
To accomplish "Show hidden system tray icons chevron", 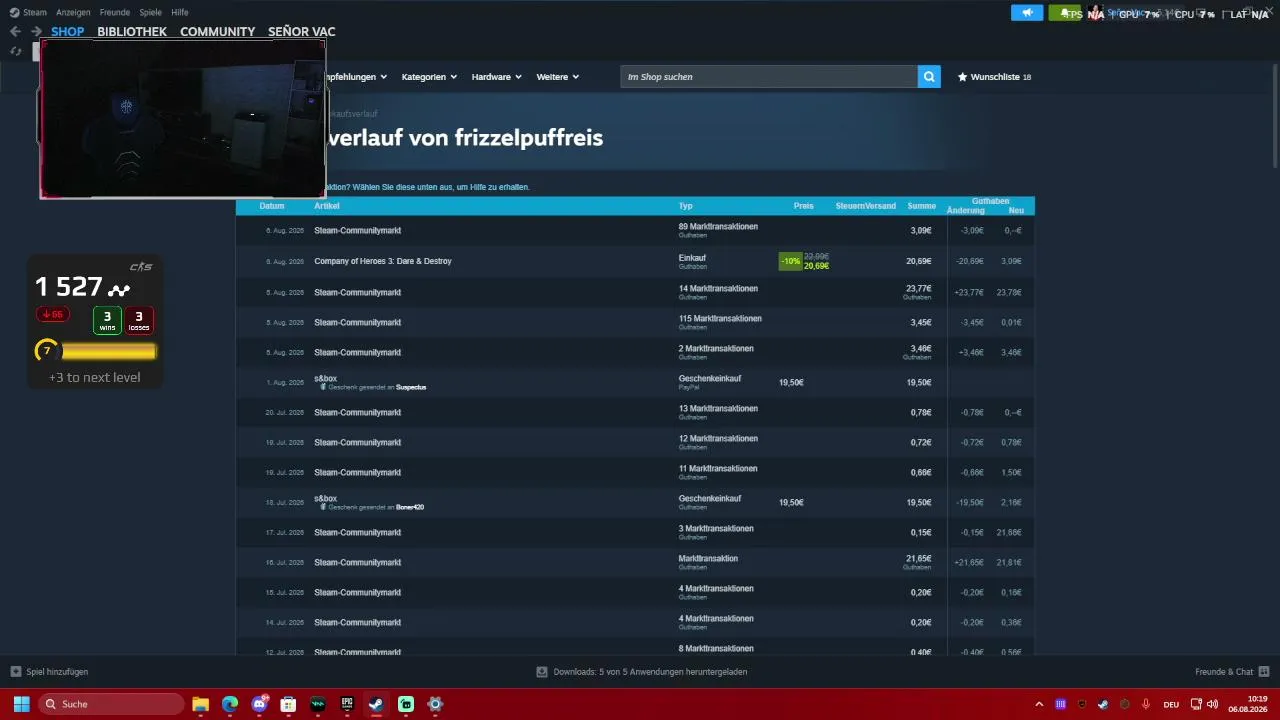I will pyautogui.click(x=1039, y=704).
